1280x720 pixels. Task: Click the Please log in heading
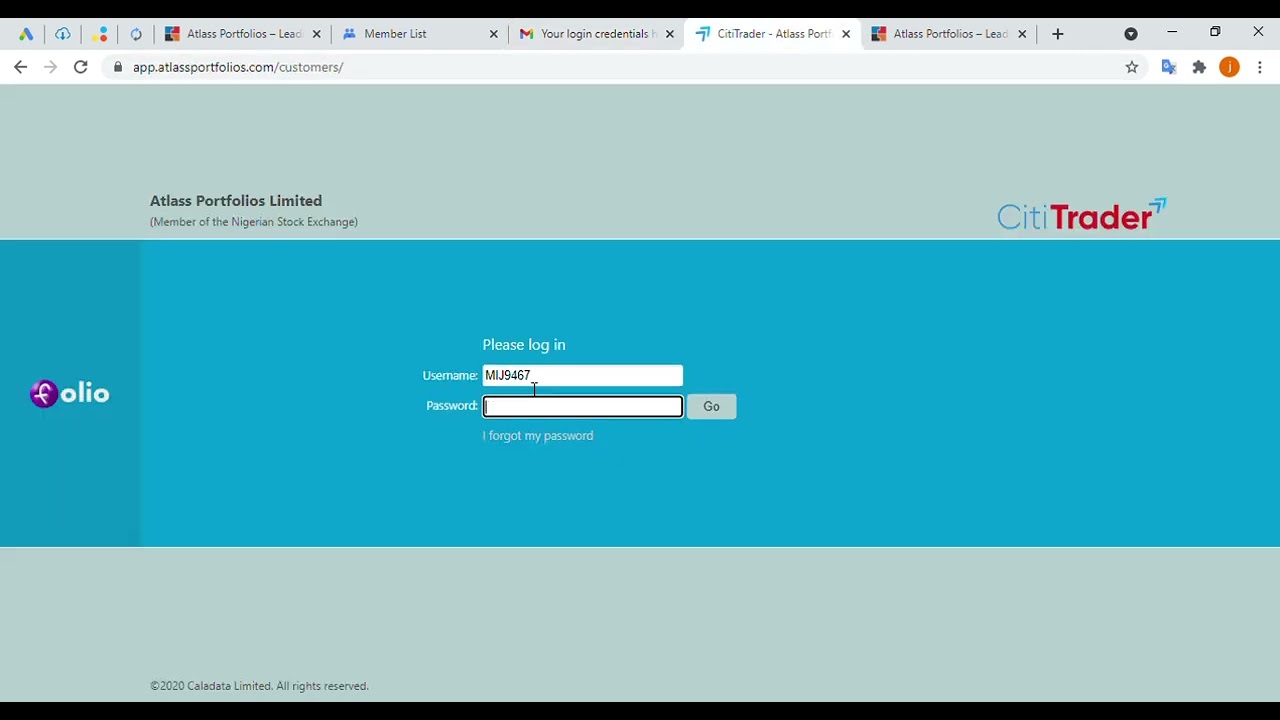click(x=524, y=345)
